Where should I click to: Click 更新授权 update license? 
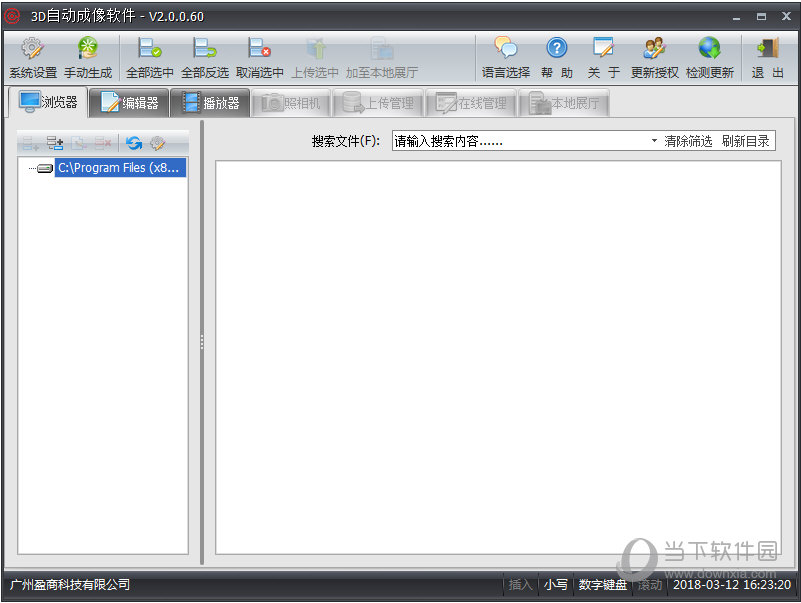point(654,58)
